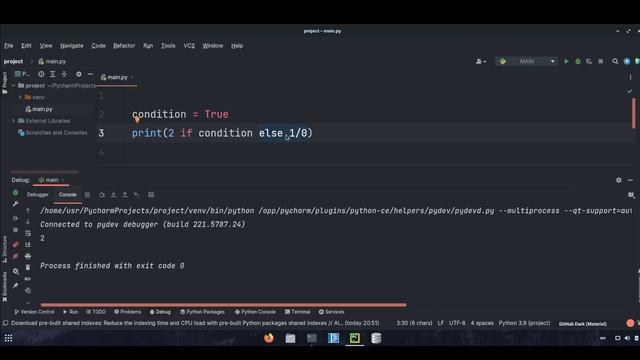
Task: Open the Terminal tool window
Action: click(298, 312)
